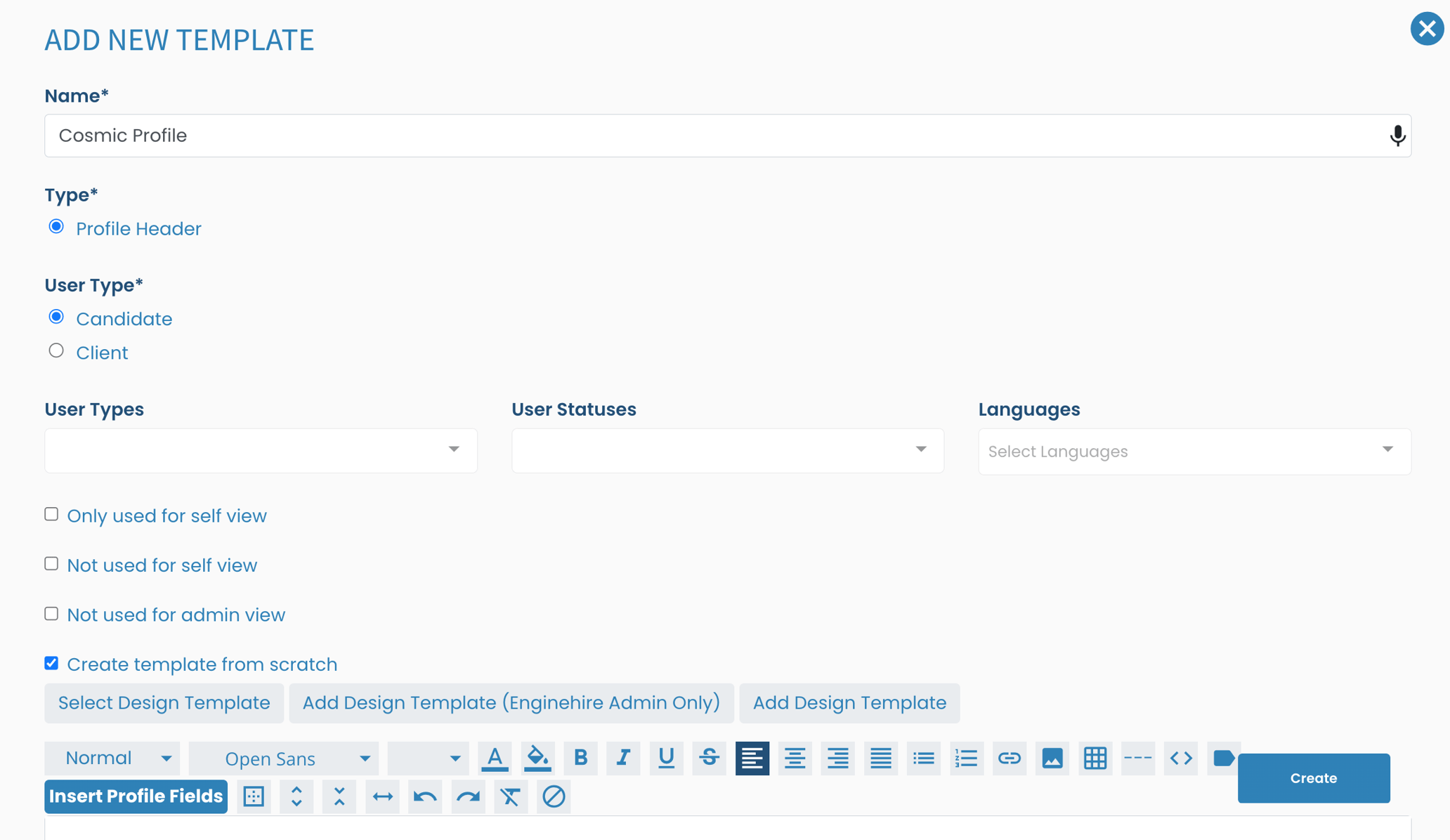Choose the Client user type
The width and height of the screenshot is (1450, 840).
pos(56,350)
